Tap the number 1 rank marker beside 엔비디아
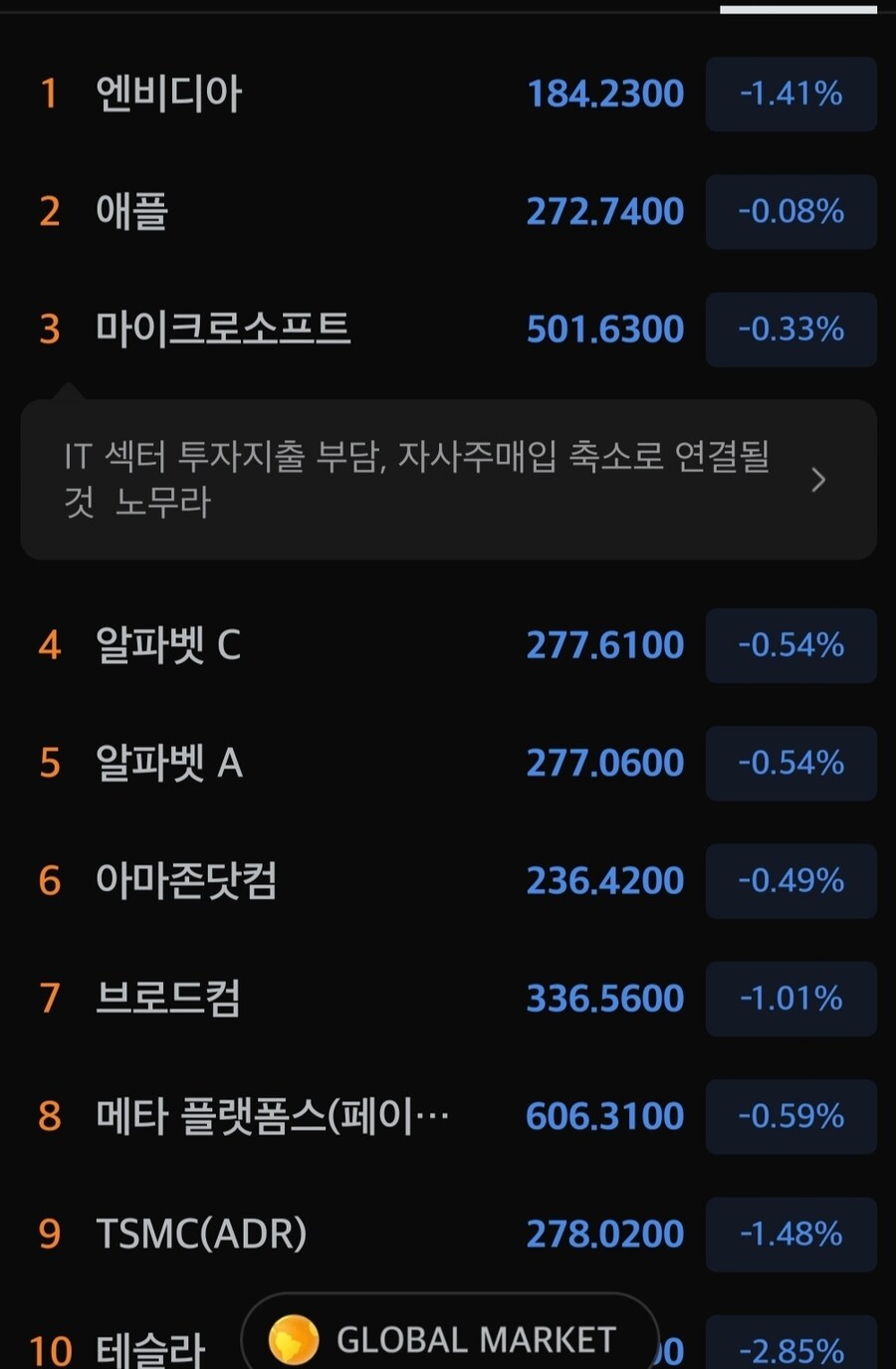 [50, 94]
